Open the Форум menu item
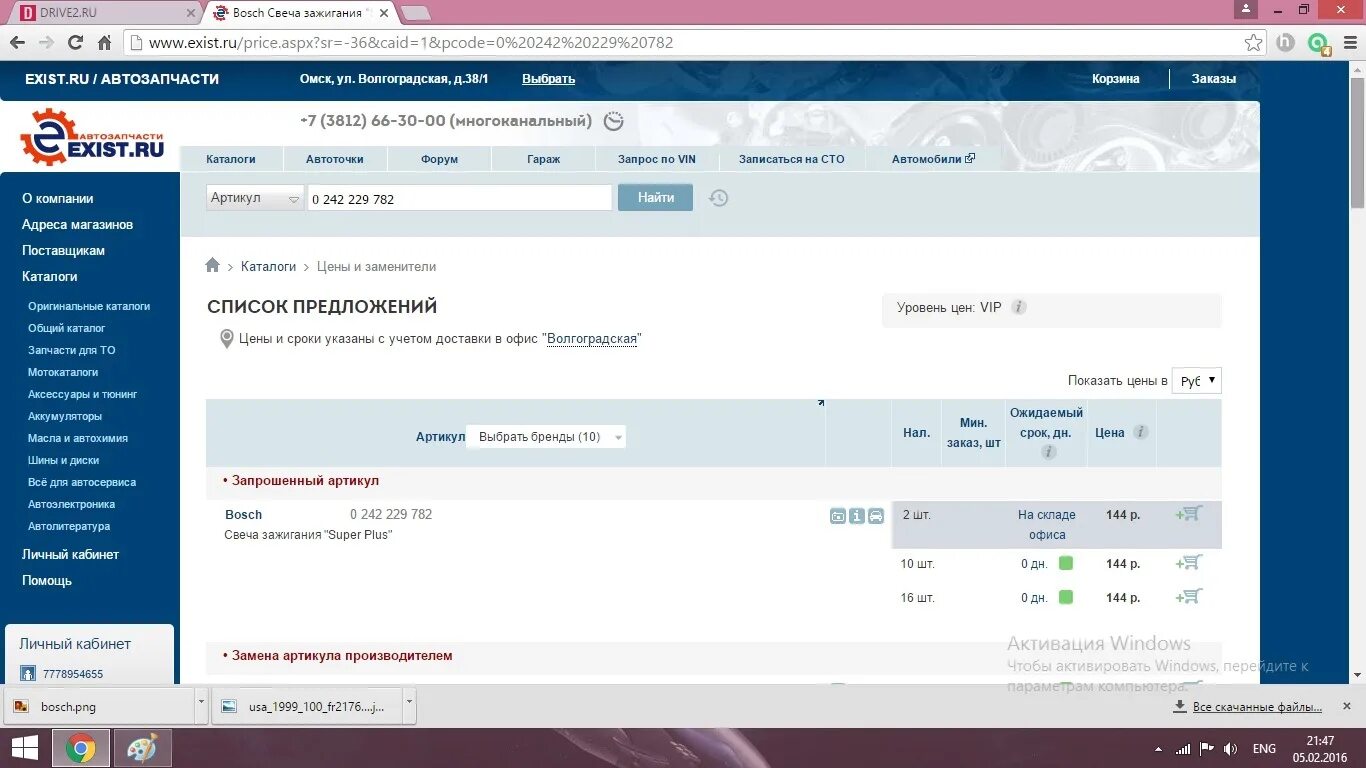Image resolution: width=1366 pixels, height=768 pixels. [x=439, y=159]
